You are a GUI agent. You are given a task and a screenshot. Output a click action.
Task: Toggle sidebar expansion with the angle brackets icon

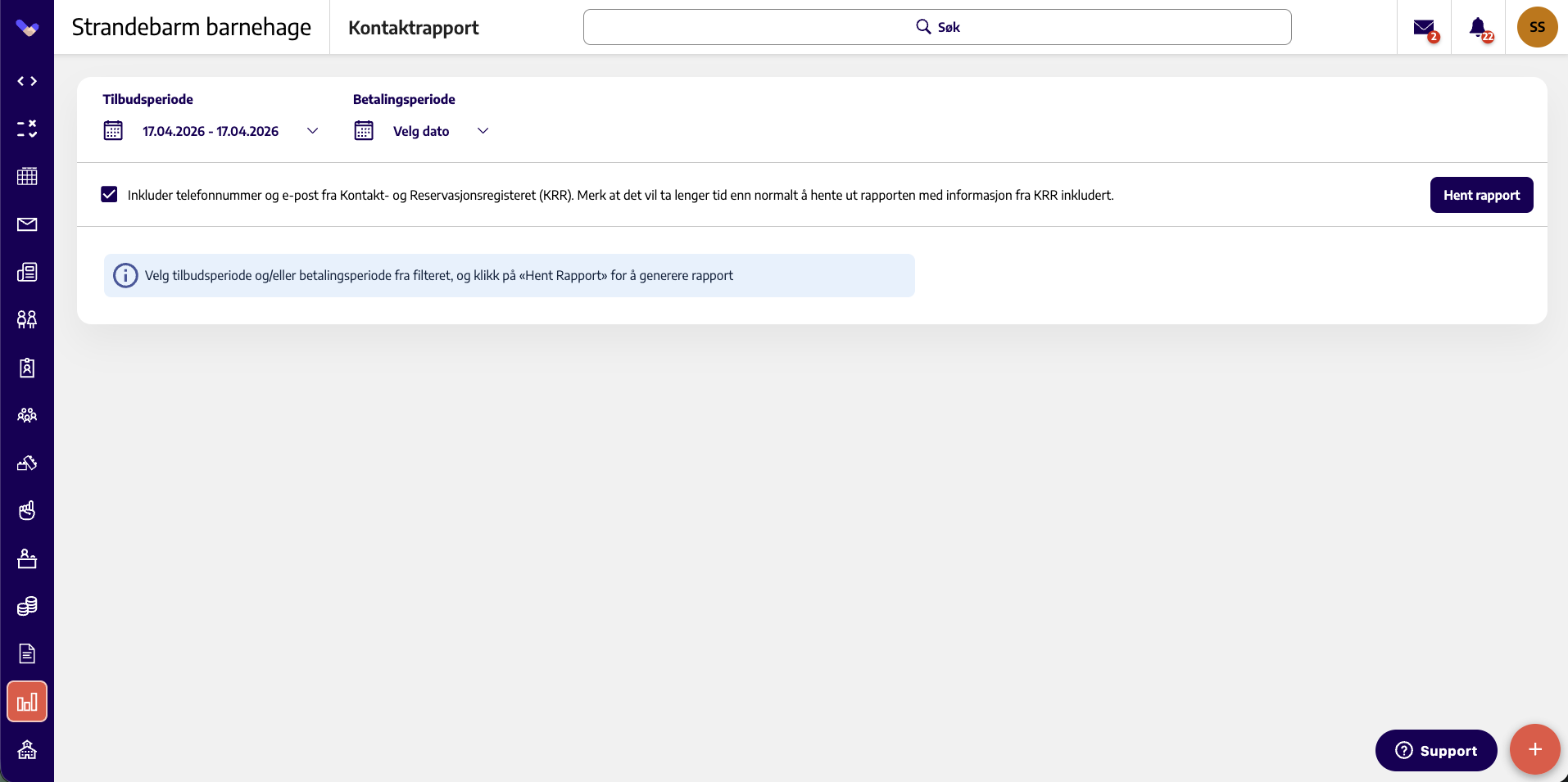pos(27,81)
